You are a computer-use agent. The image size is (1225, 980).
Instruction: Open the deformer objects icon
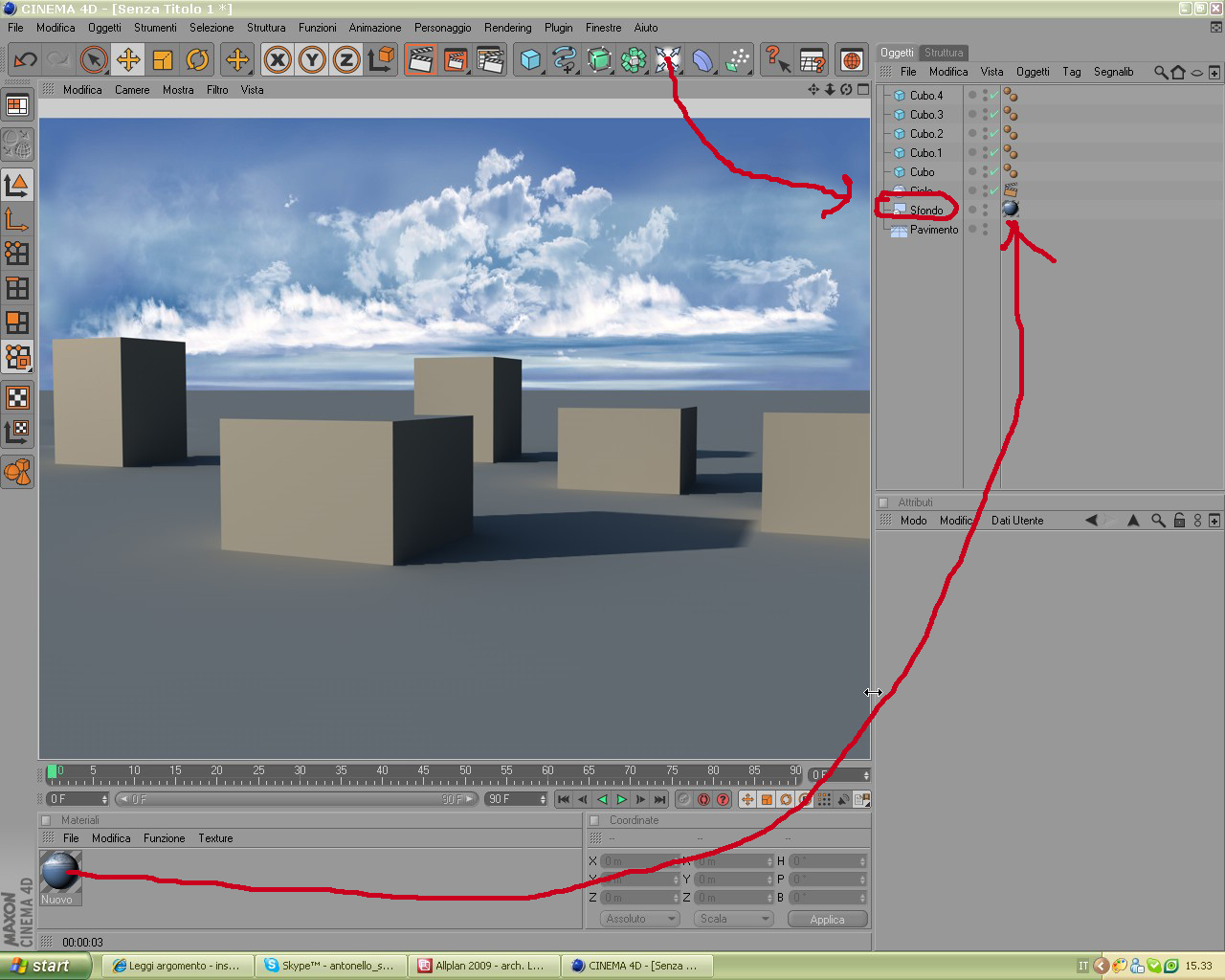pos(702,60)
